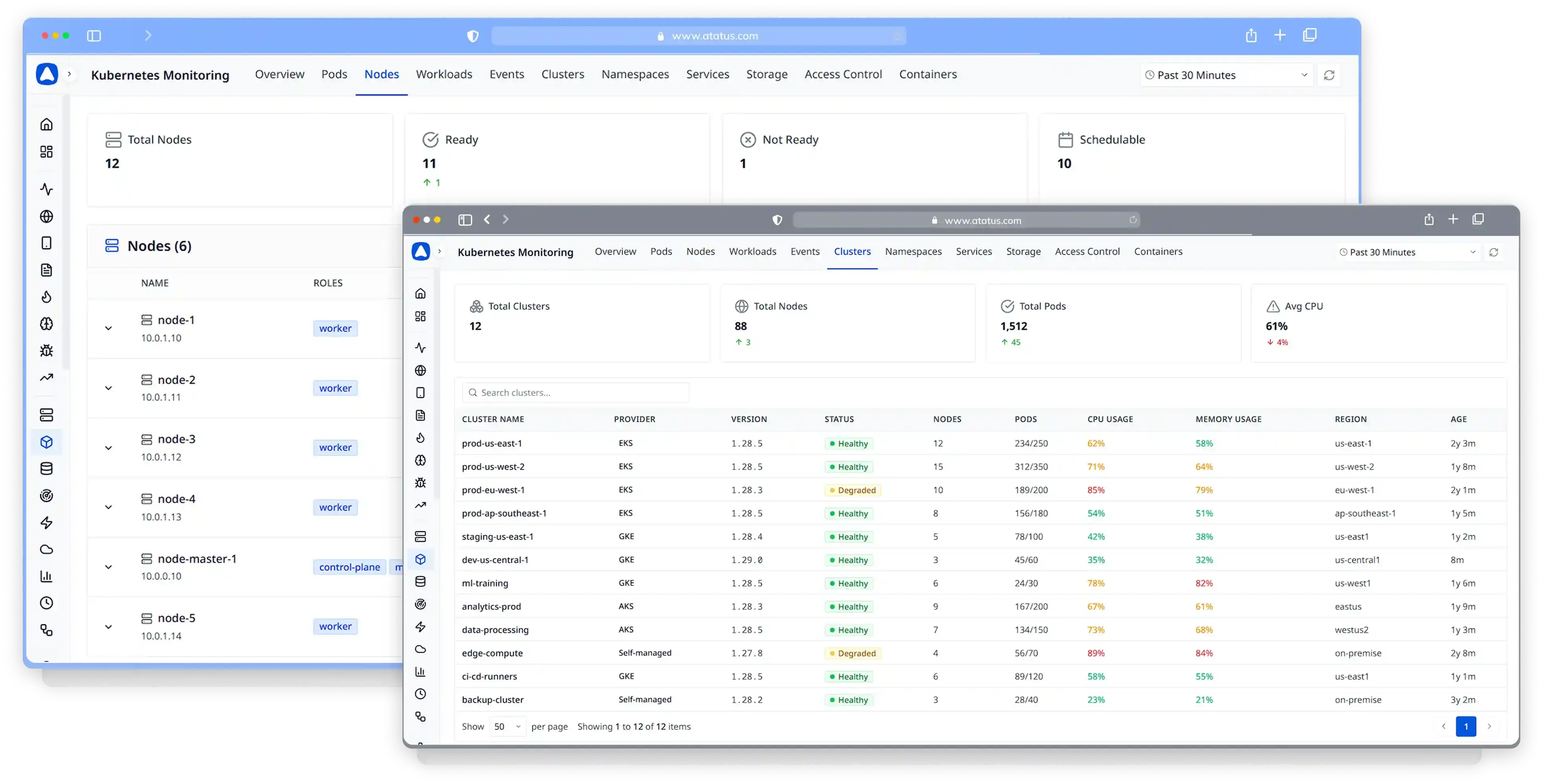The width and height of the screenshot is (1543, 784).
Task: Click the bug icon in front window sidebar
Action: pyautogui.click(x=420, y=483)
